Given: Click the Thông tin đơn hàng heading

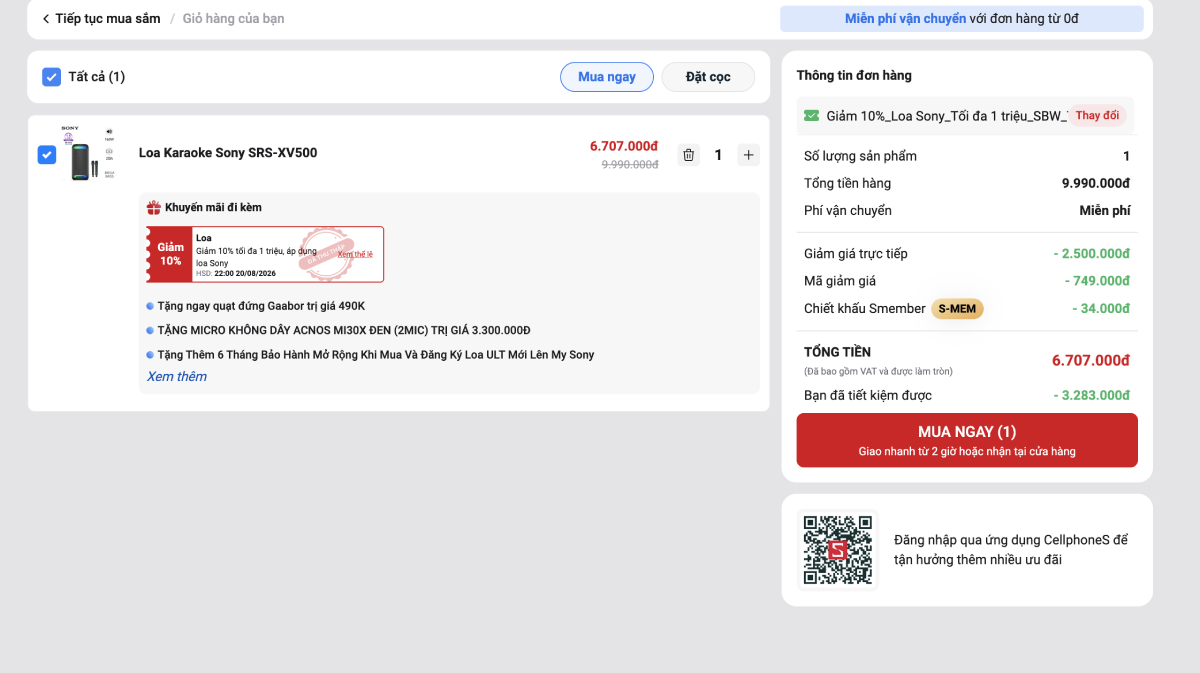Looking at the screenshot, I should point(854,76).
